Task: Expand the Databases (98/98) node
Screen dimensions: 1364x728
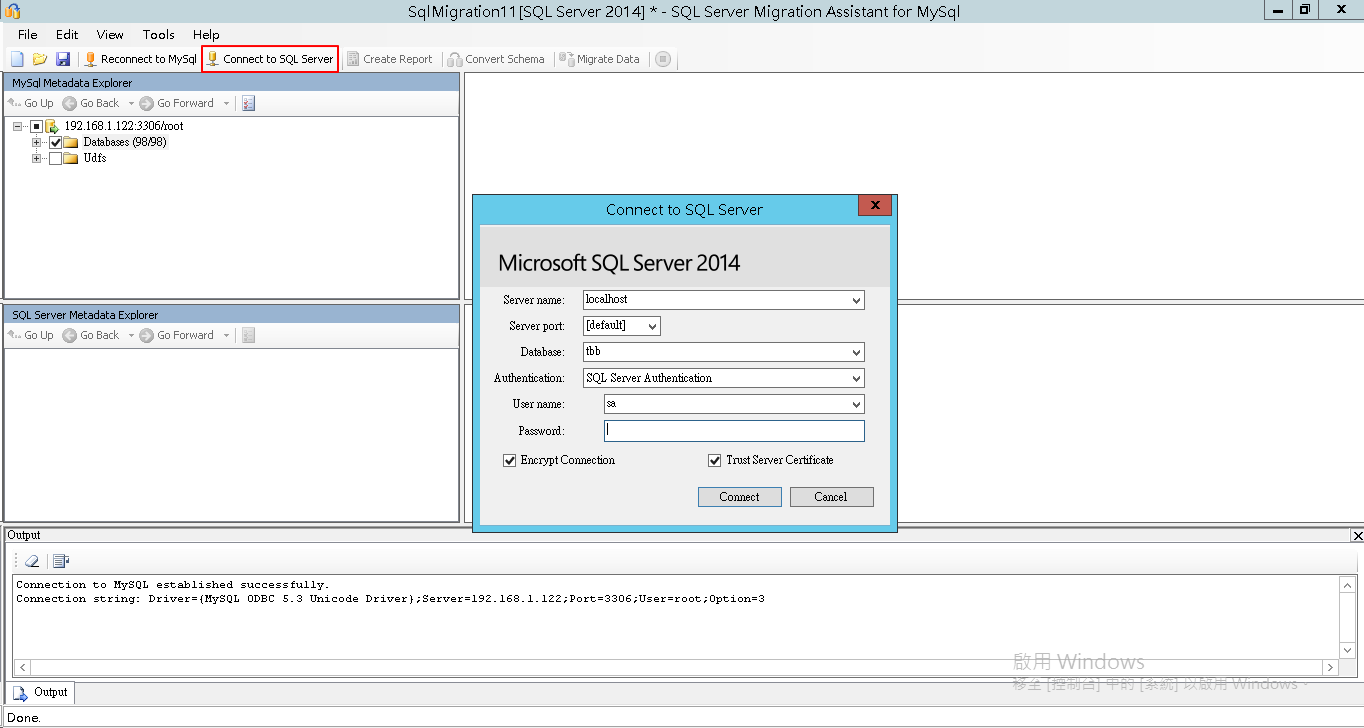Action: click(x=37, y=142)
